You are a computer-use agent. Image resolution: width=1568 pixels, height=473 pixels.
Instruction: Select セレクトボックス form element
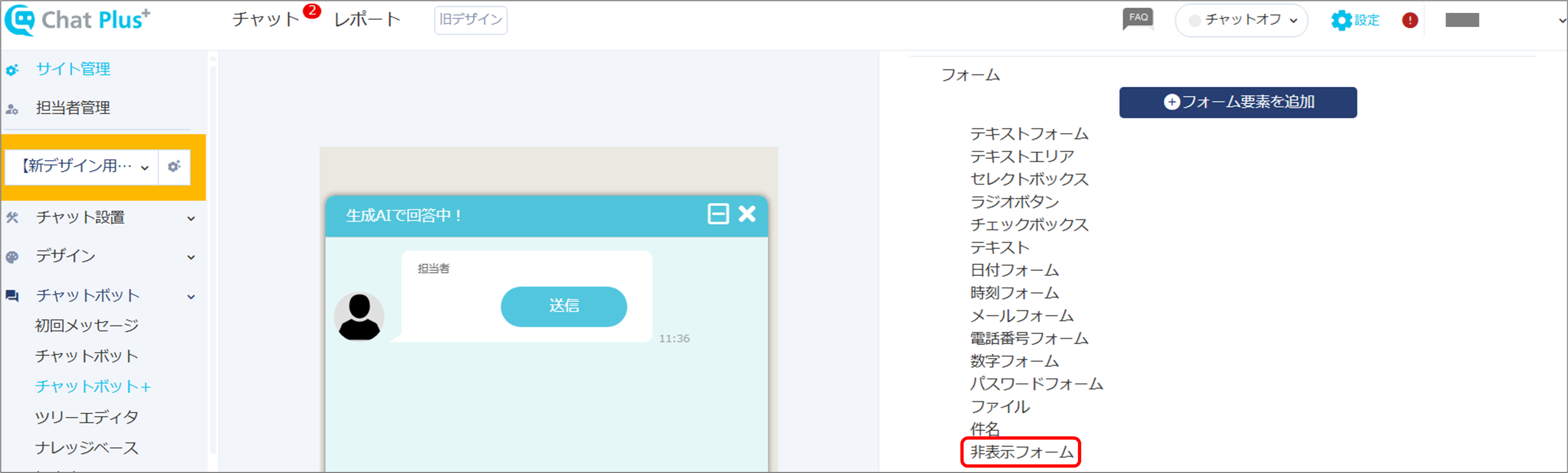tap(1029, 179)
